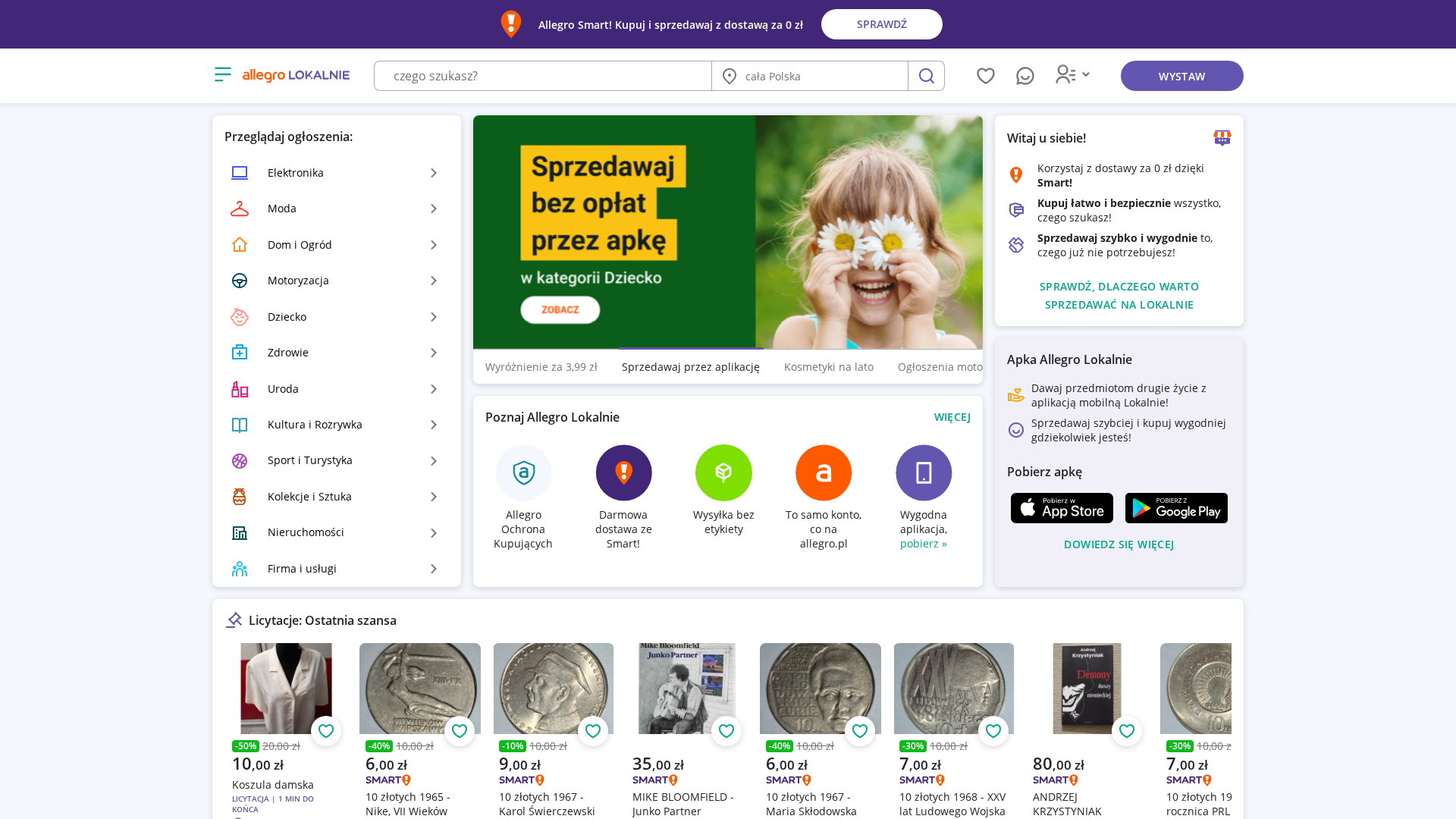Expand the Nieruchomości category chevron
Screen dimensions: 1456x819
point(434,533)
